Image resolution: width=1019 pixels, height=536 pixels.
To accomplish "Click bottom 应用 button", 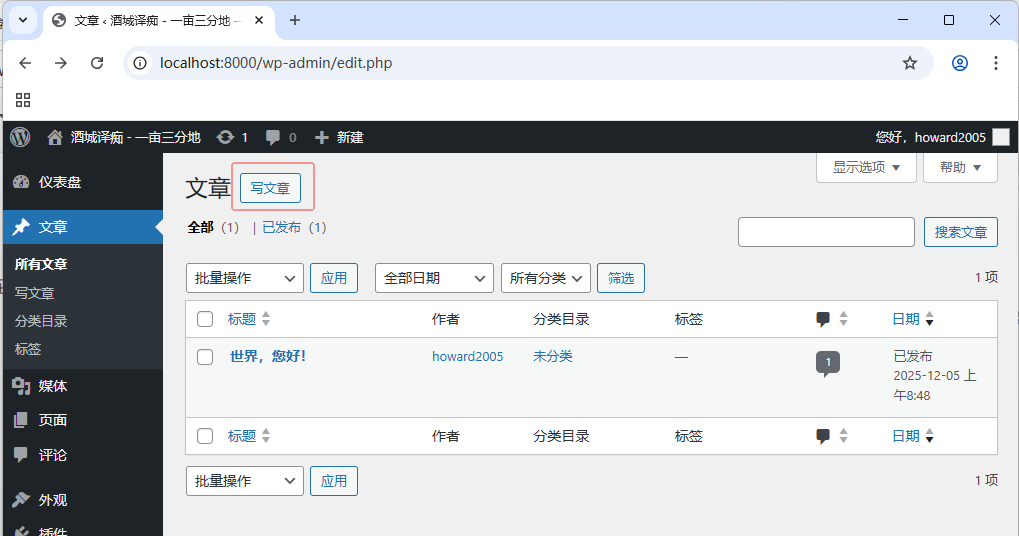I will click(334, 481).
